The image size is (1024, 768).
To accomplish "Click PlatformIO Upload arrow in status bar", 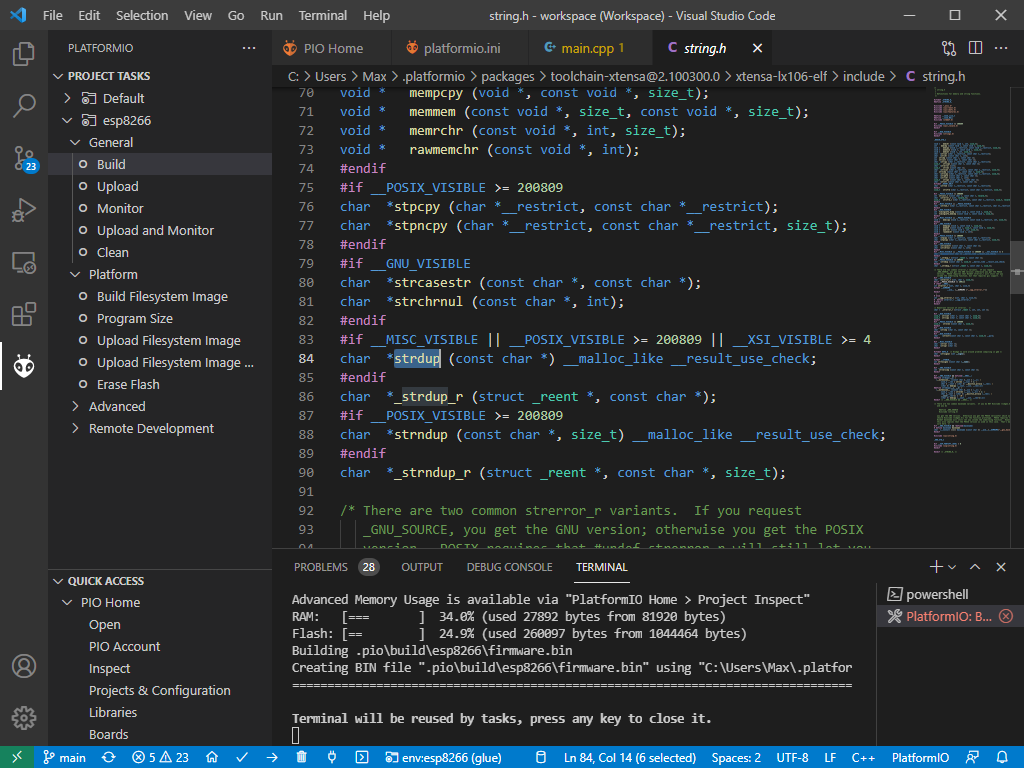I will [x=273, y=758].
